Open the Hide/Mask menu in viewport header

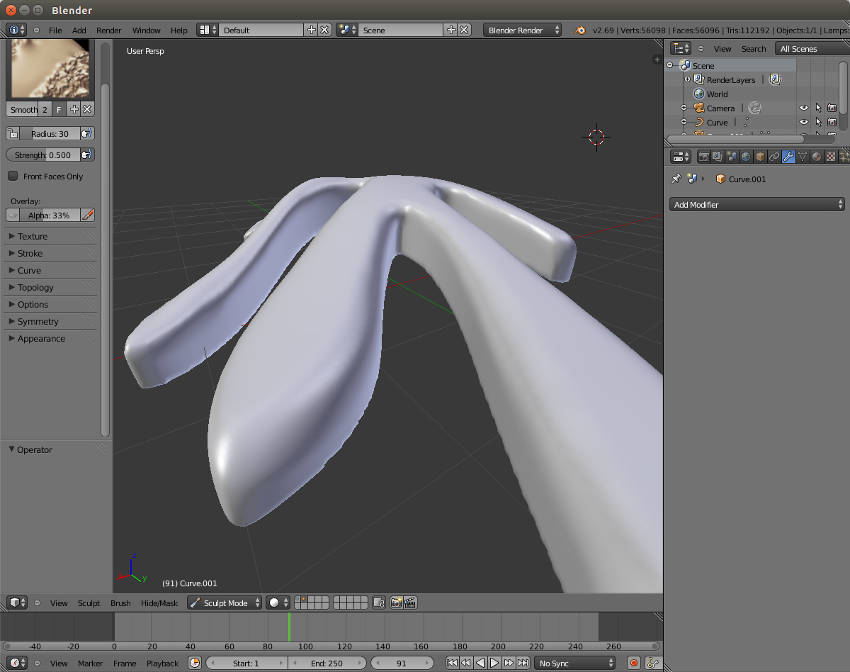159,603
